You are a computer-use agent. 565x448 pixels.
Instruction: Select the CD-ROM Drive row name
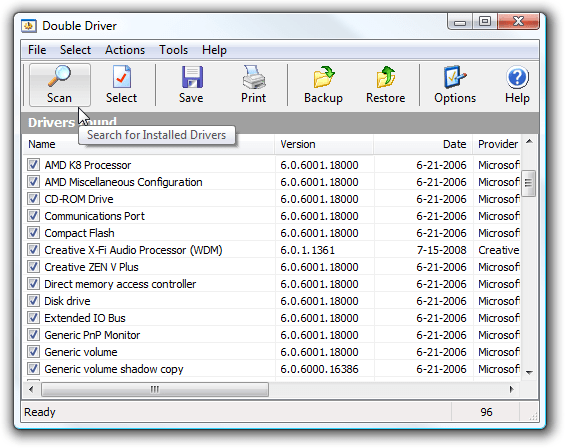point(79,199)
